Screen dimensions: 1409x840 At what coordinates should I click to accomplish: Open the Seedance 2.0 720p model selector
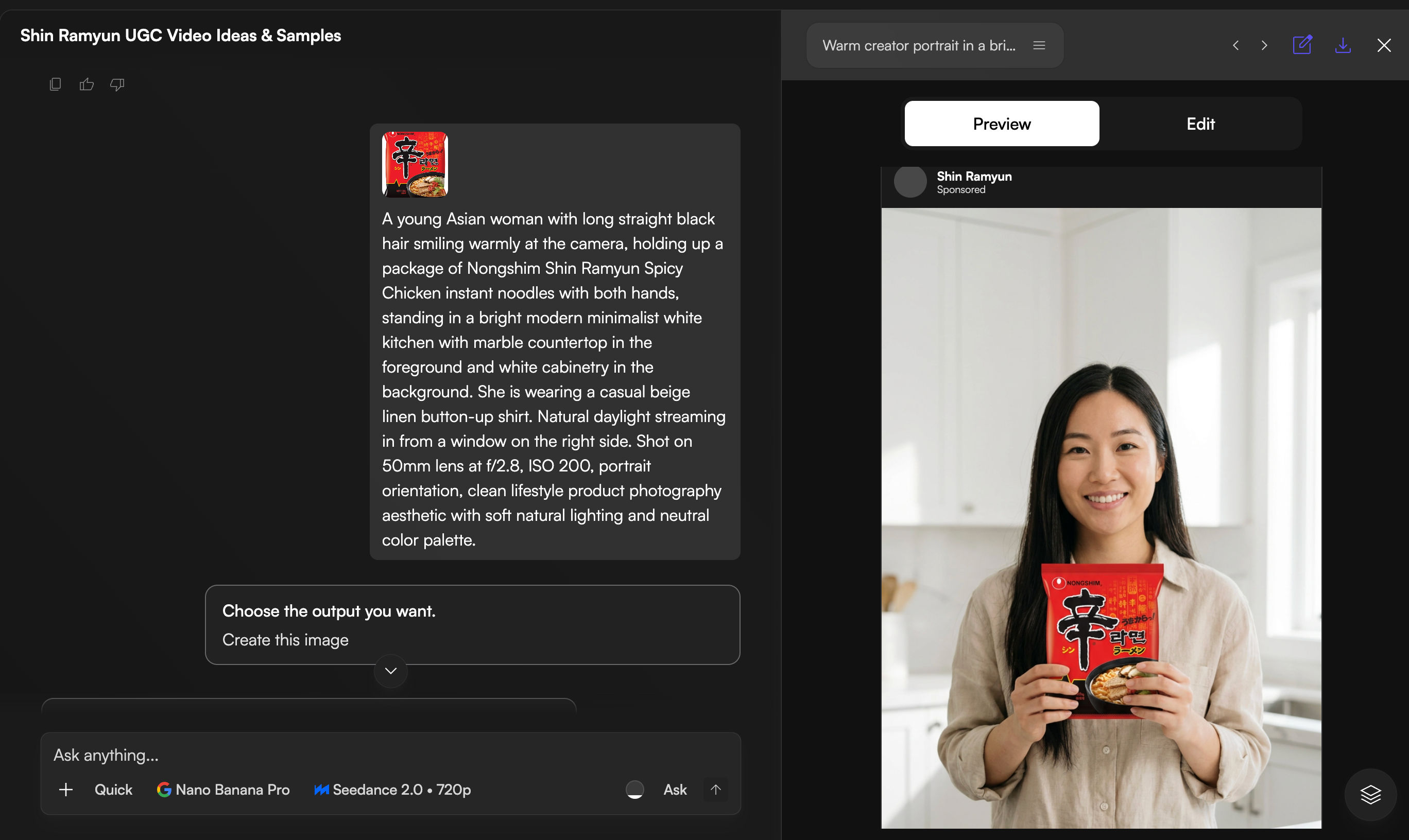pyautogui.click(x=392, y=790)
